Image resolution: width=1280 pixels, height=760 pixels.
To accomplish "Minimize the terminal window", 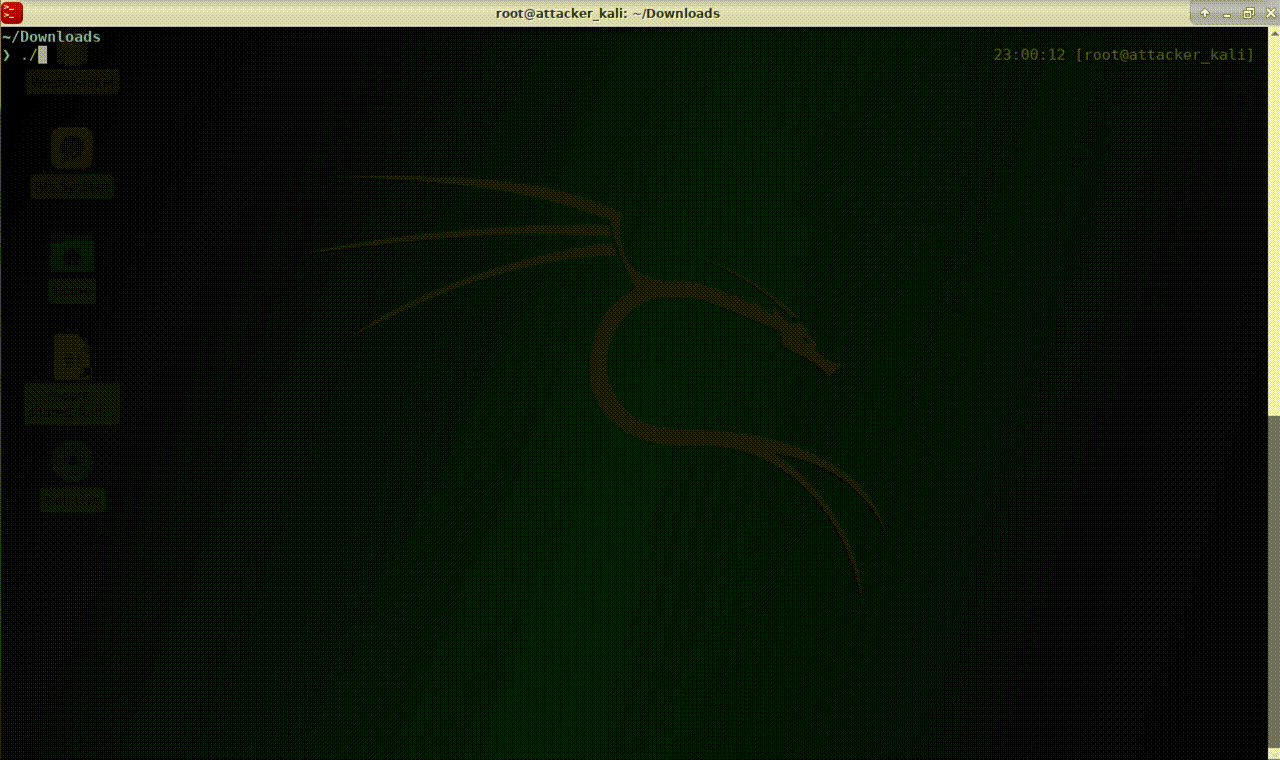I will (1227, 13).
